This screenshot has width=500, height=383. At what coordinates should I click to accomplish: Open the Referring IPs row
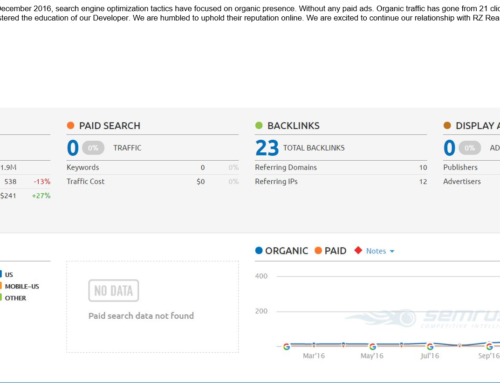341,181
